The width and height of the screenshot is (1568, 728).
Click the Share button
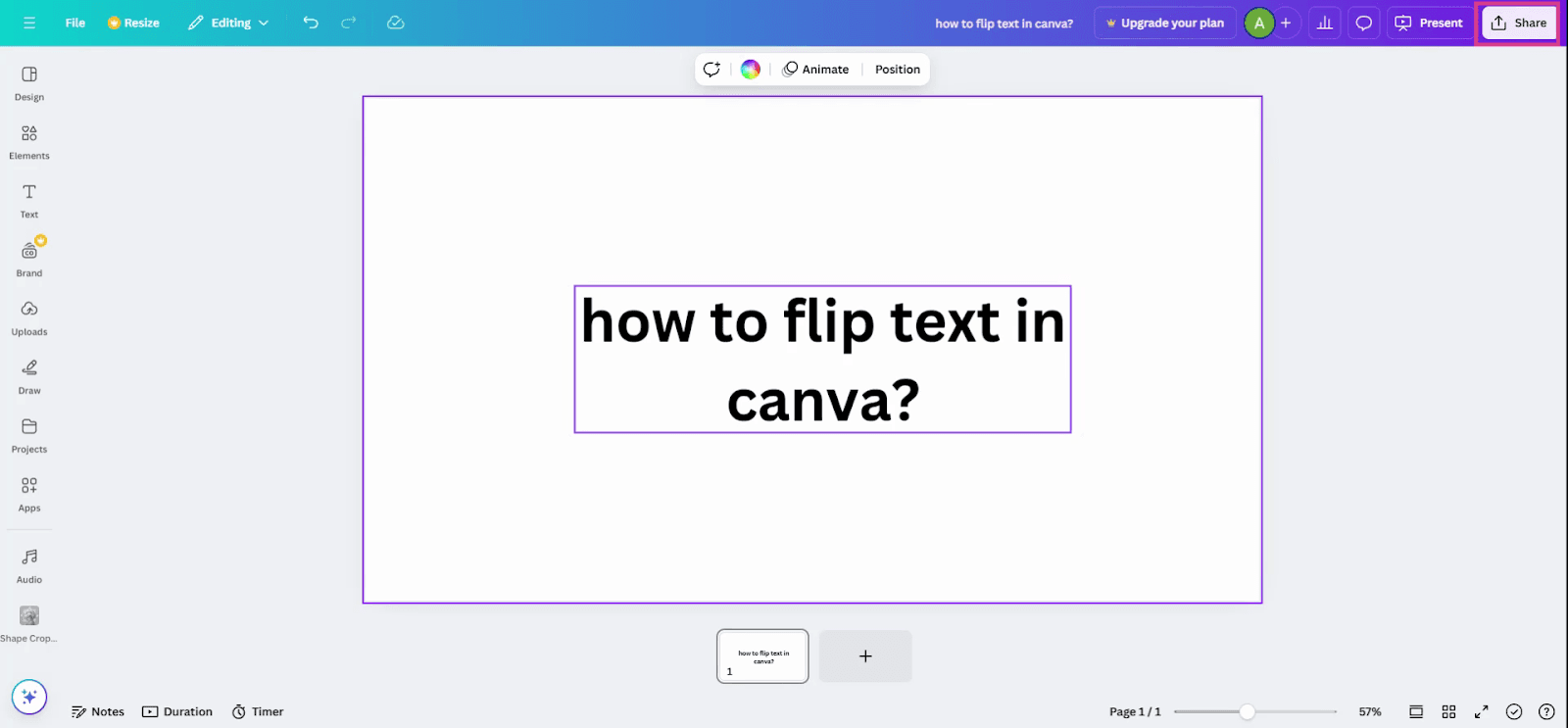point(1519,23)
